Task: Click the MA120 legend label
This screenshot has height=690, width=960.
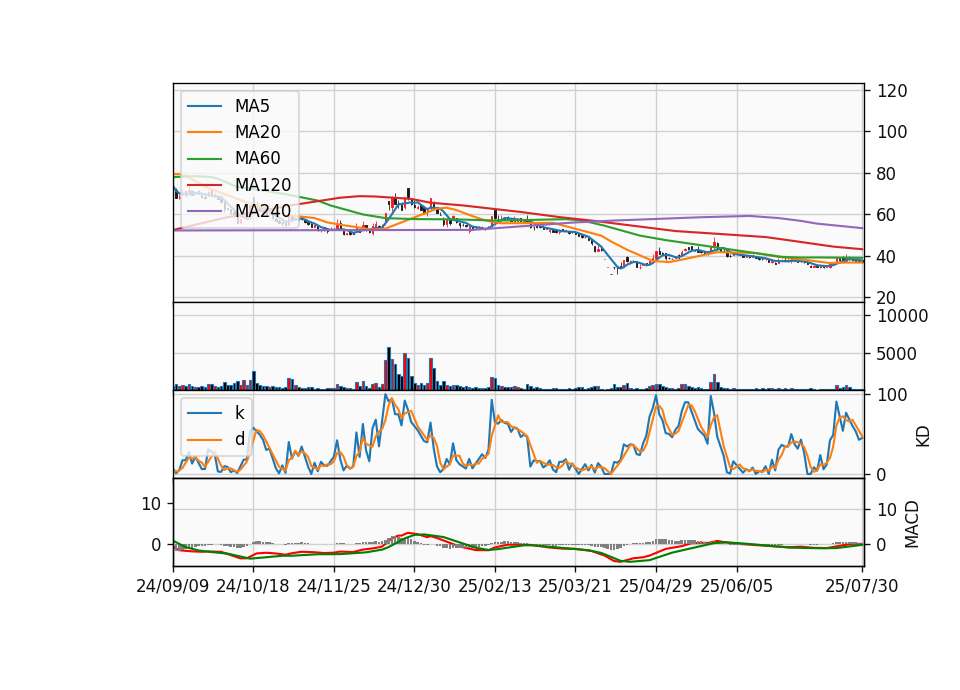Action: click(x=263, y=185)
